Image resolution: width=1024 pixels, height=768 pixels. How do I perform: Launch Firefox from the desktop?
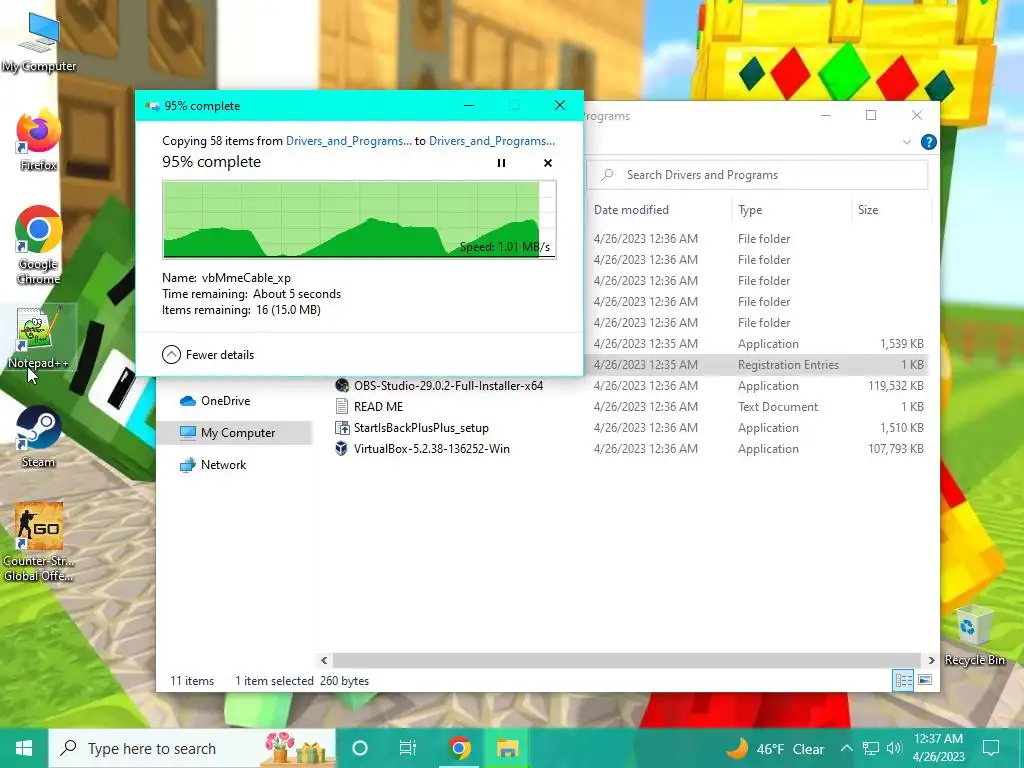pyautogui.click(x=39, y=141)
